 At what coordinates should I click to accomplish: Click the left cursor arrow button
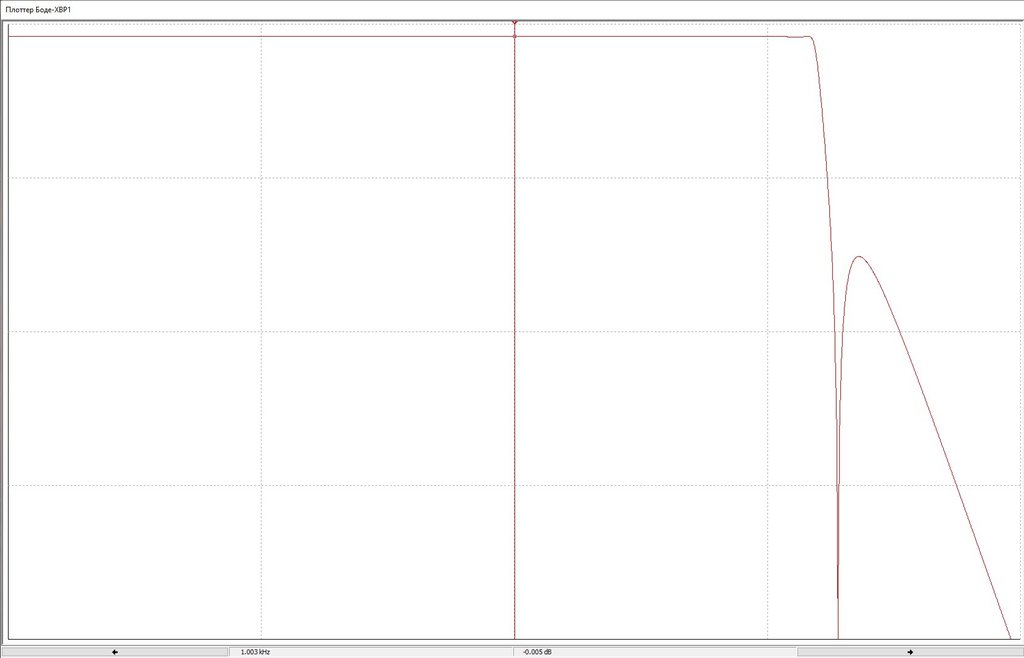[115, 651]
